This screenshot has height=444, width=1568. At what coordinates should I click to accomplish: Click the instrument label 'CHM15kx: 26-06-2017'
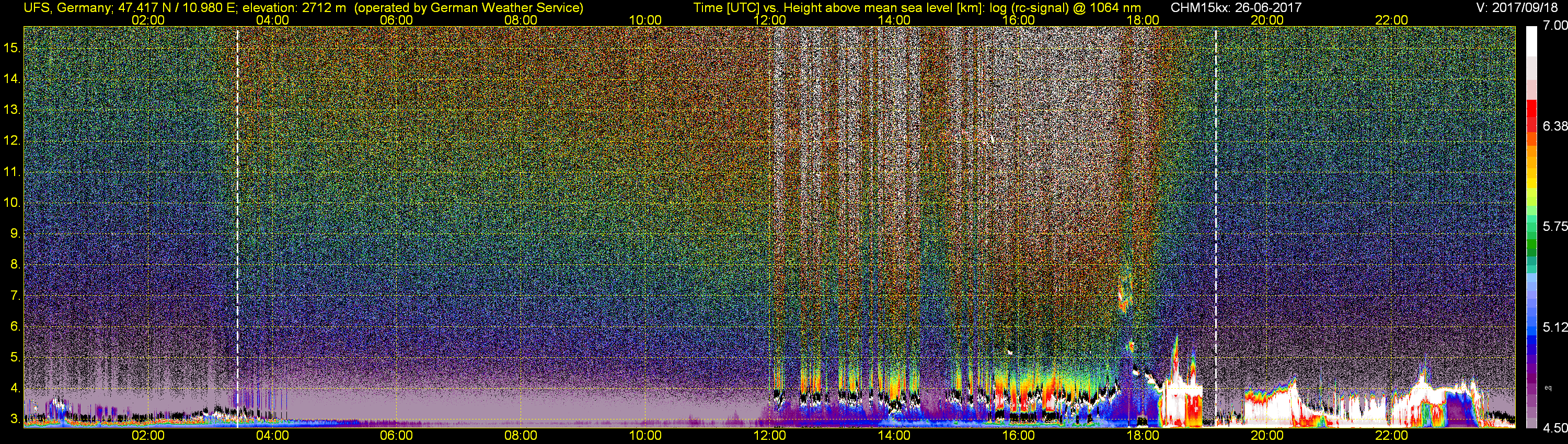coord(1236,8)
